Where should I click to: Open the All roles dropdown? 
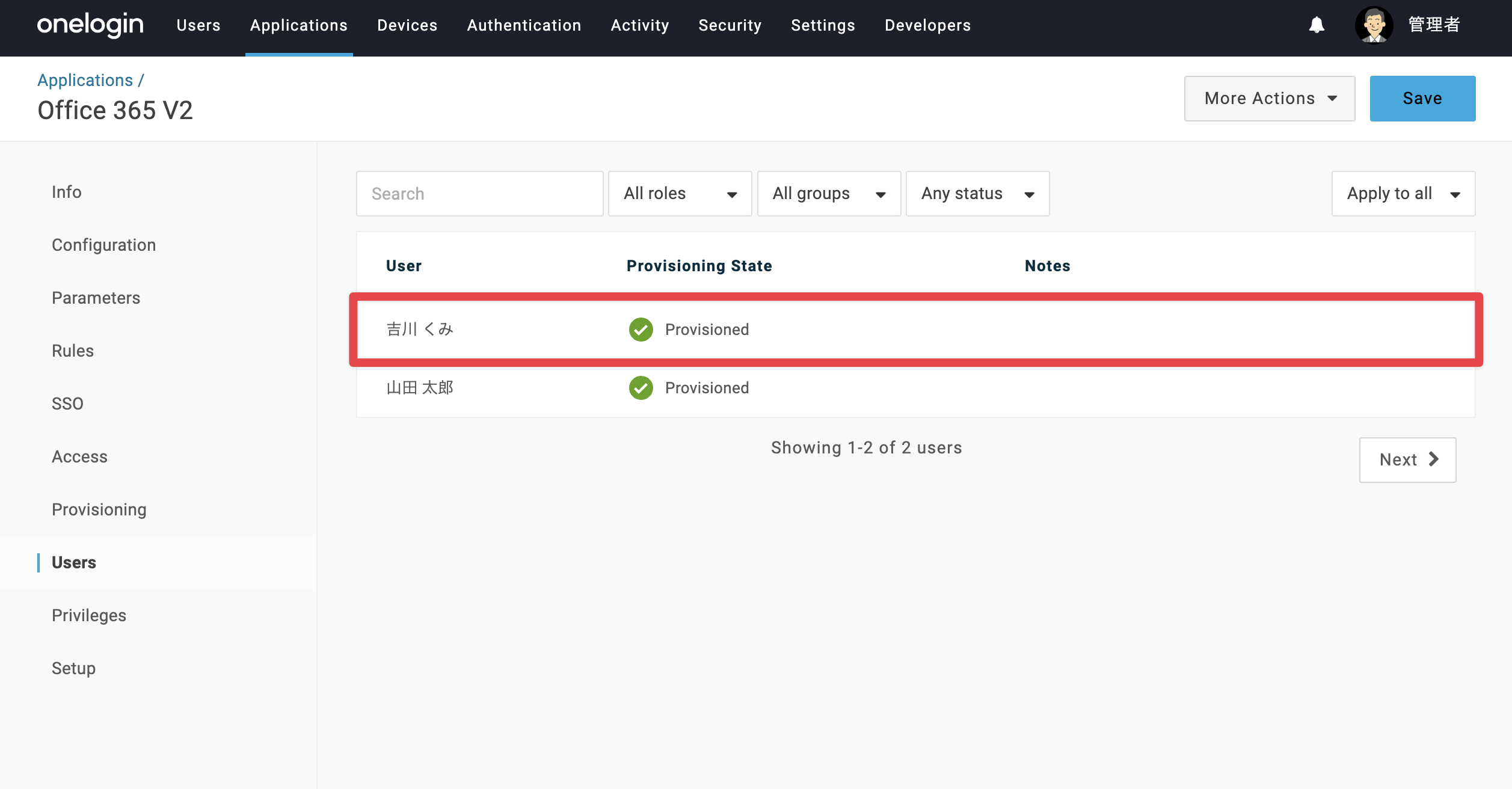point(680,194)
